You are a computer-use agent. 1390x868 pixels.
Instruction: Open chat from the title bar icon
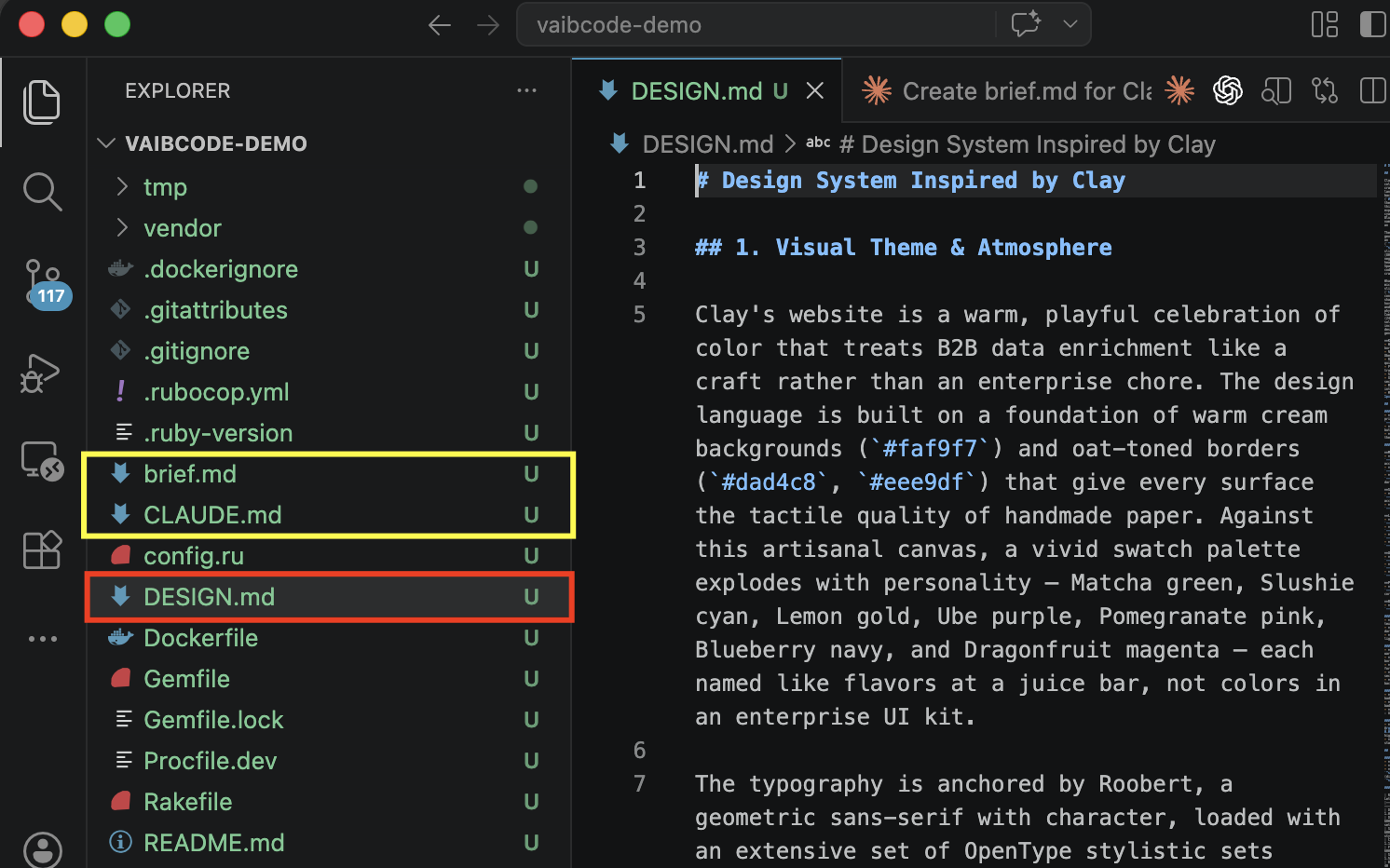[1026, 24]
